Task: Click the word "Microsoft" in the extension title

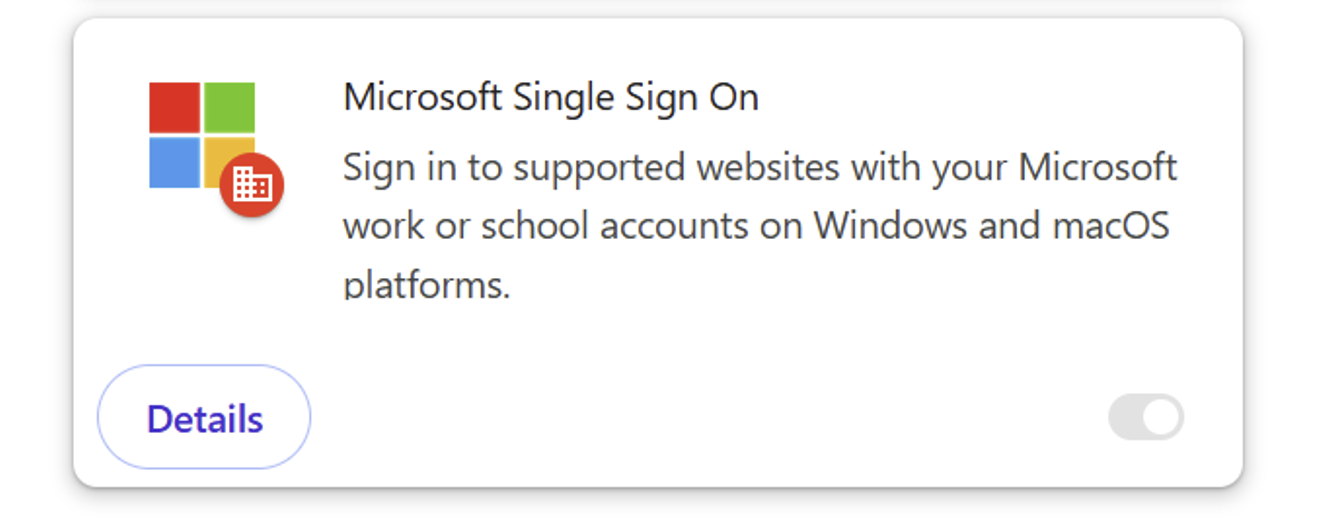Action: (422, 97)
